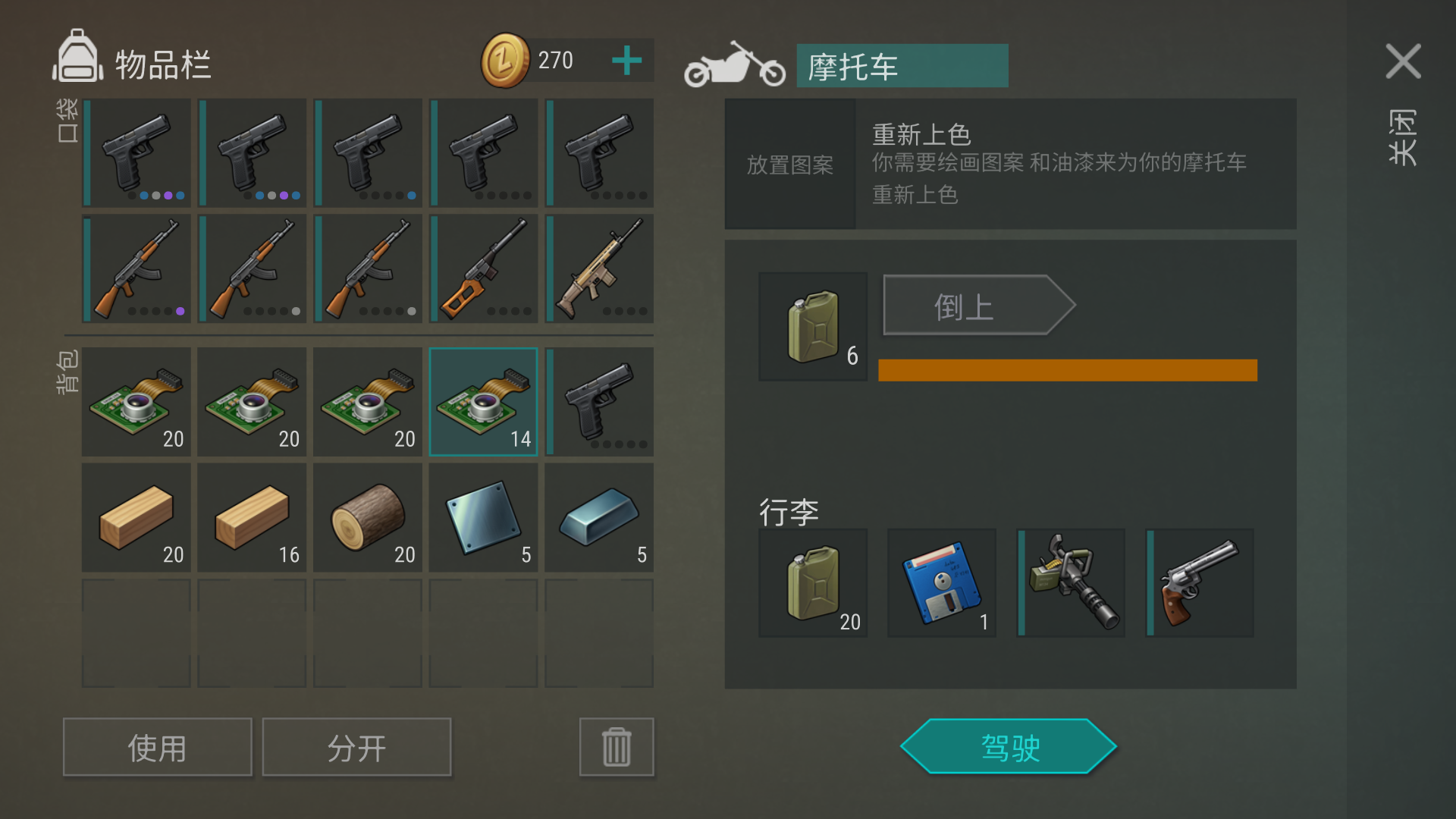Screen dimensions: 1456x819
Task: Click the plus to add coins
Action: [x=626, y=61]
